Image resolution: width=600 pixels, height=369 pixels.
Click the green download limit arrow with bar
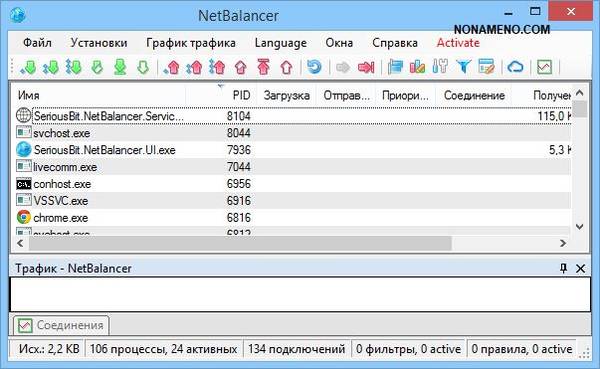120,67
